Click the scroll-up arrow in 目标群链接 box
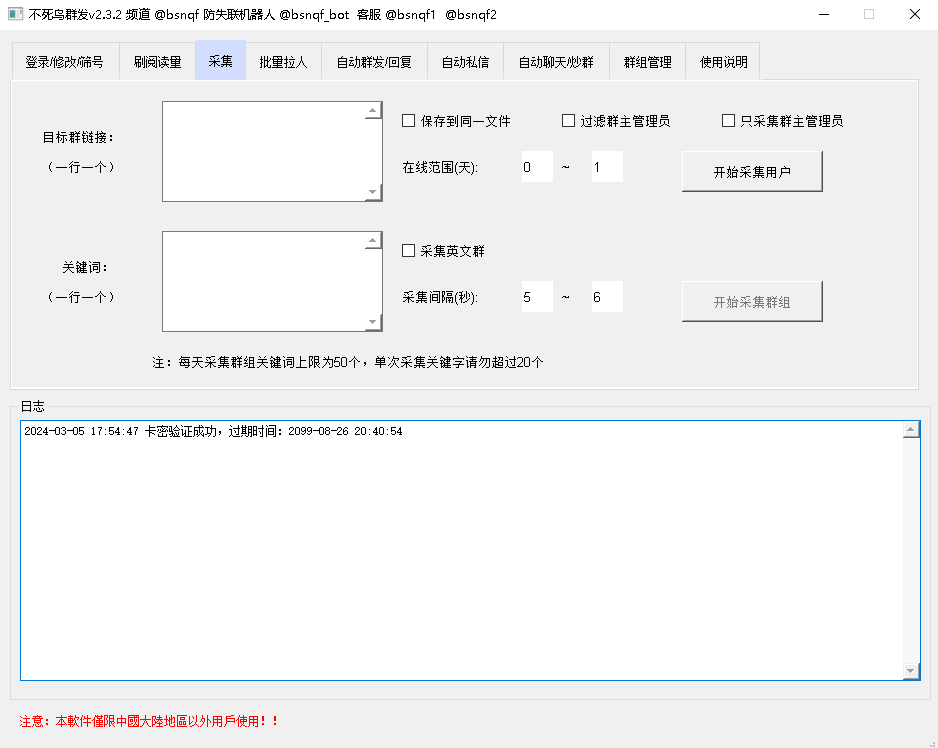The height and width of the screenshot is (748, 938). pyautogui.click(x=373, y=111)
